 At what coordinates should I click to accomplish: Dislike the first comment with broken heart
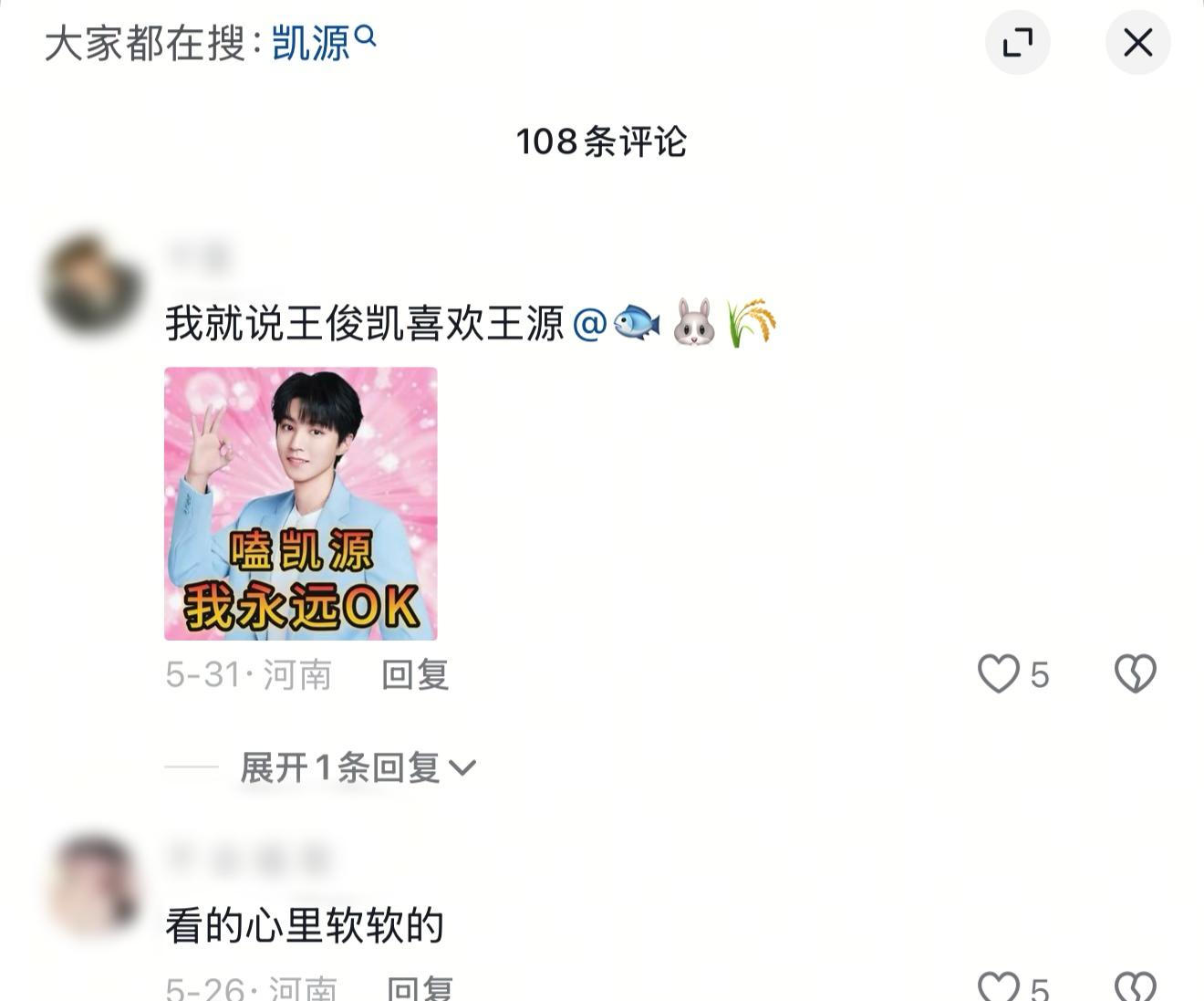pos(1136,674)
